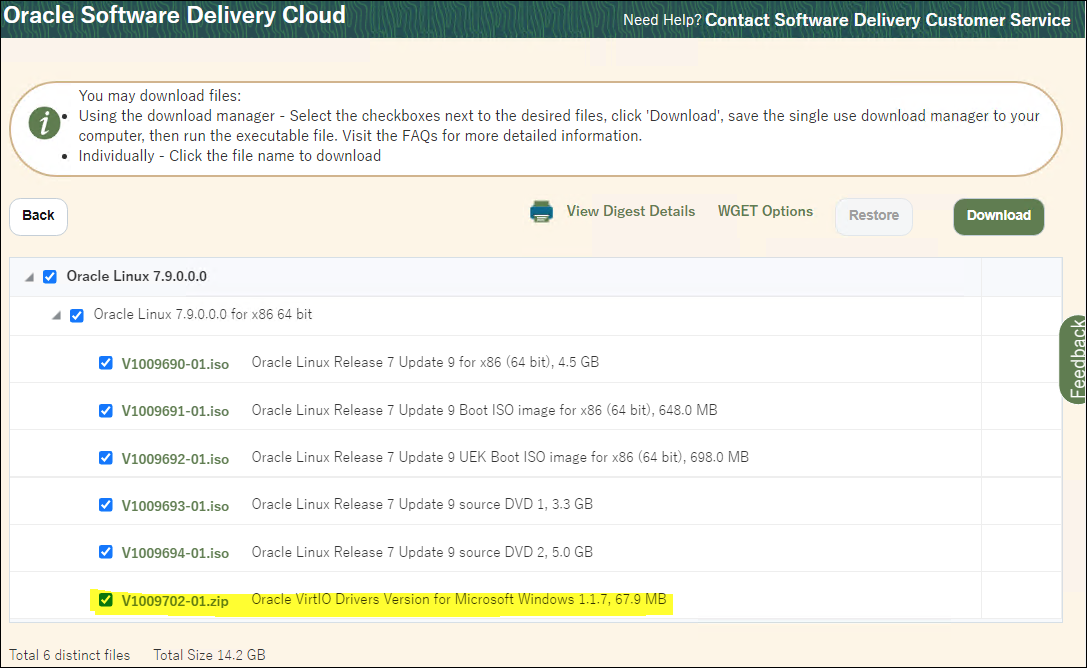Click the V1009694-01.iso file link
This screenshot has height=668, width=1087.
pyautogui.click(x=175, y=553)
